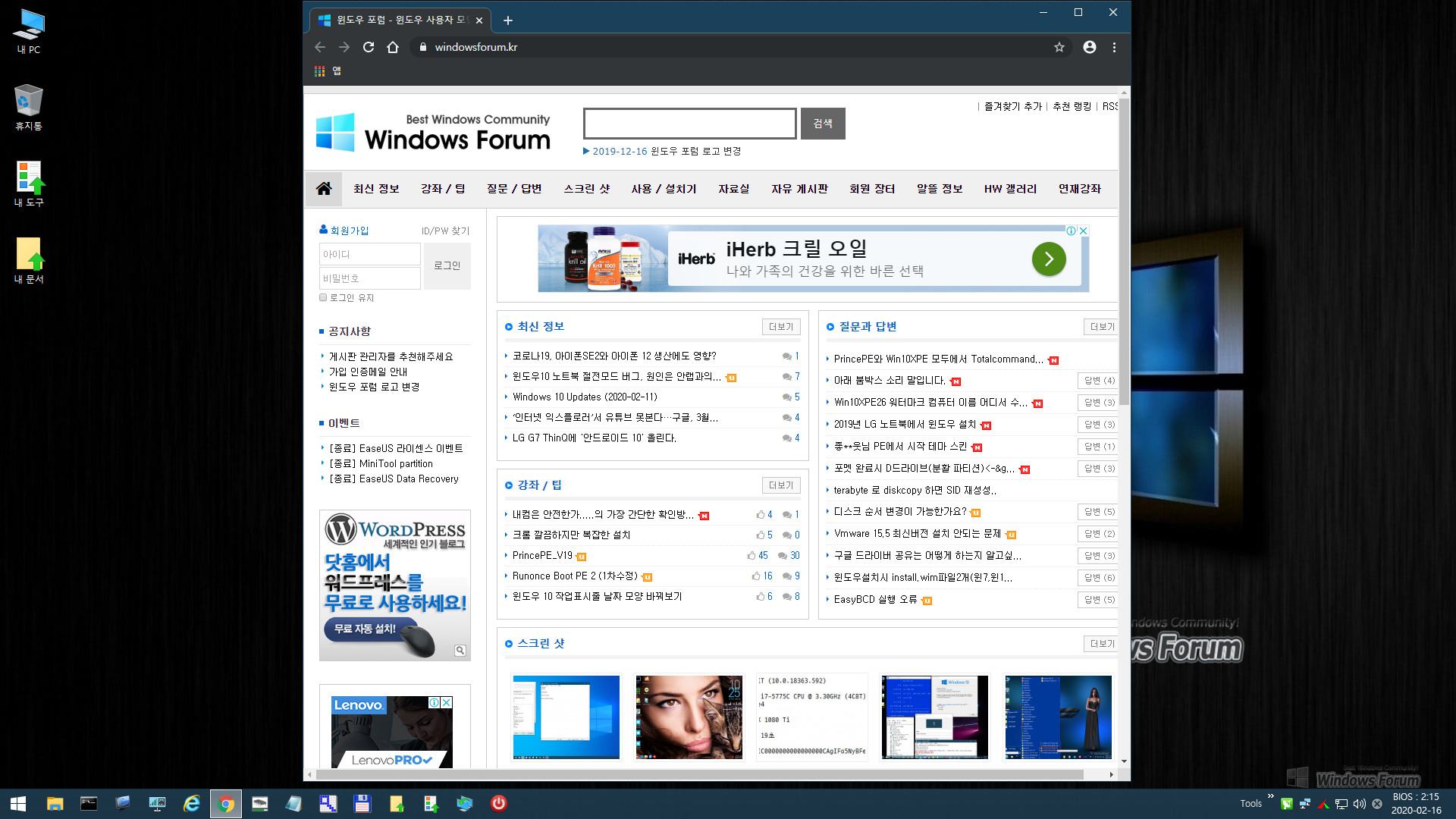Launch File Explorer from the taskbar
Screen dimensions: 1456x819
click(x=55, y=804)
